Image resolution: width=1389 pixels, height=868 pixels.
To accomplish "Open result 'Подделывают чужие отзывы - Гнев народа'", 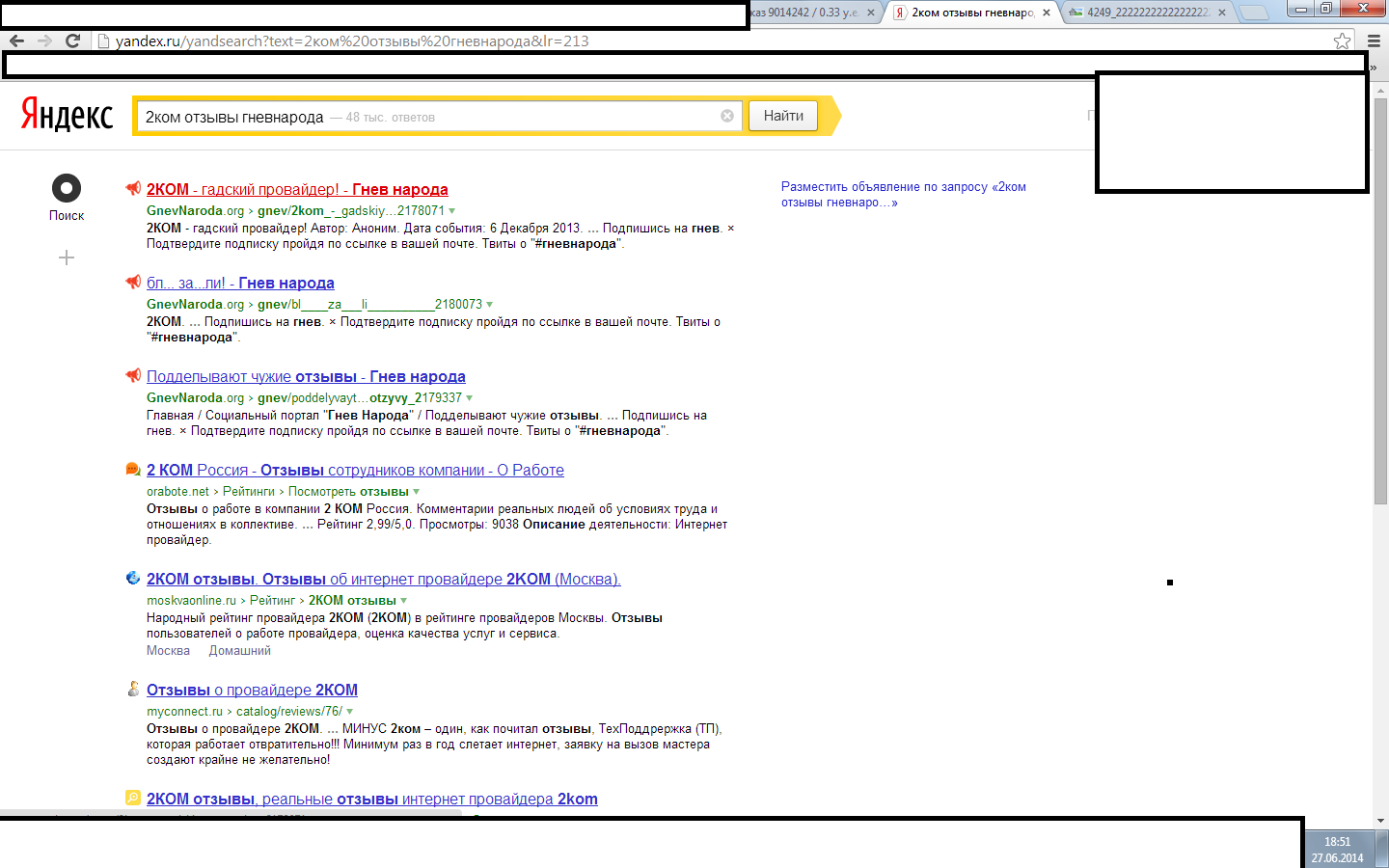I will 306,376.
